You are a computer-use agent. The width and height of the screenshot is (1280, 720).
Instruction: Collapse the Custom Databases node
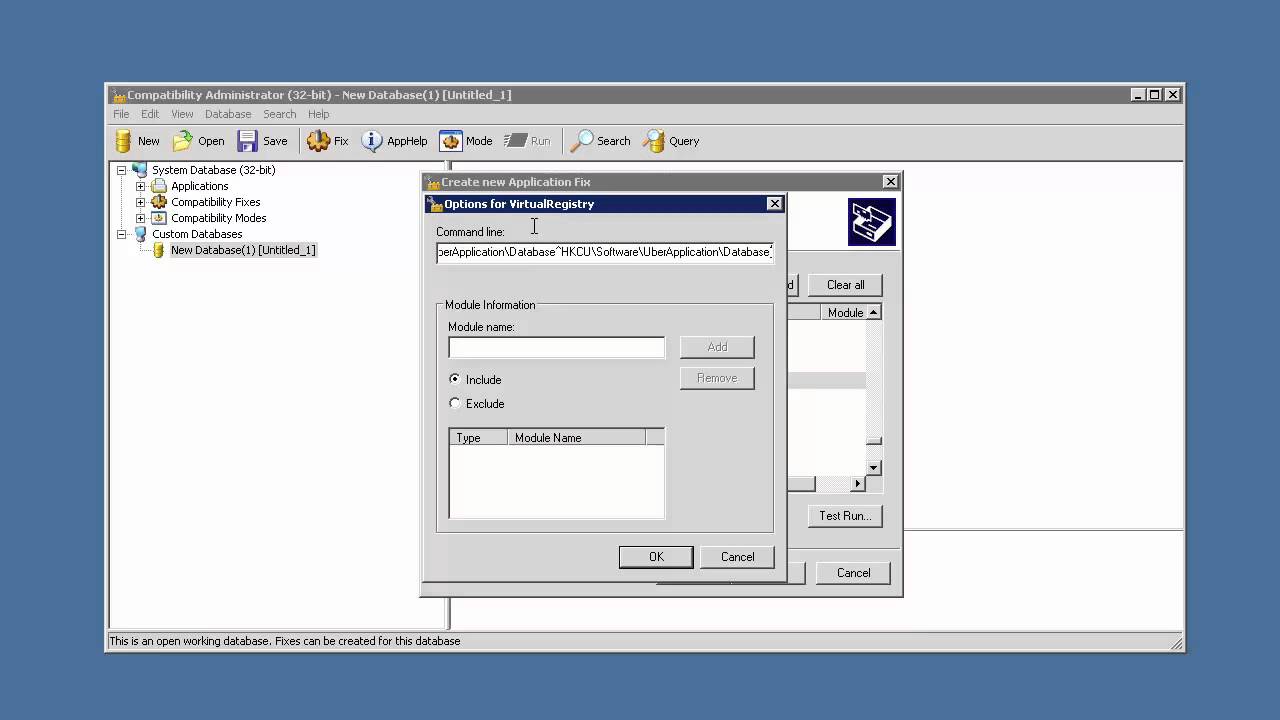(122, 234)
